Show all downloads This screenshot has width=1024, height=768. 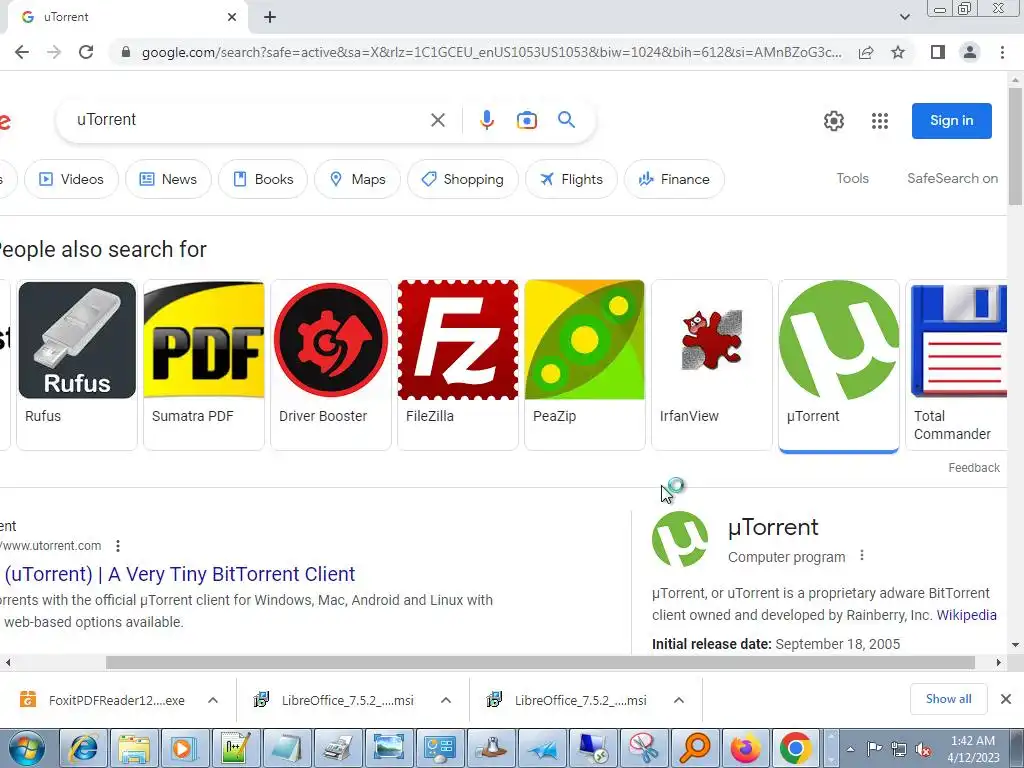click(948, 699)
